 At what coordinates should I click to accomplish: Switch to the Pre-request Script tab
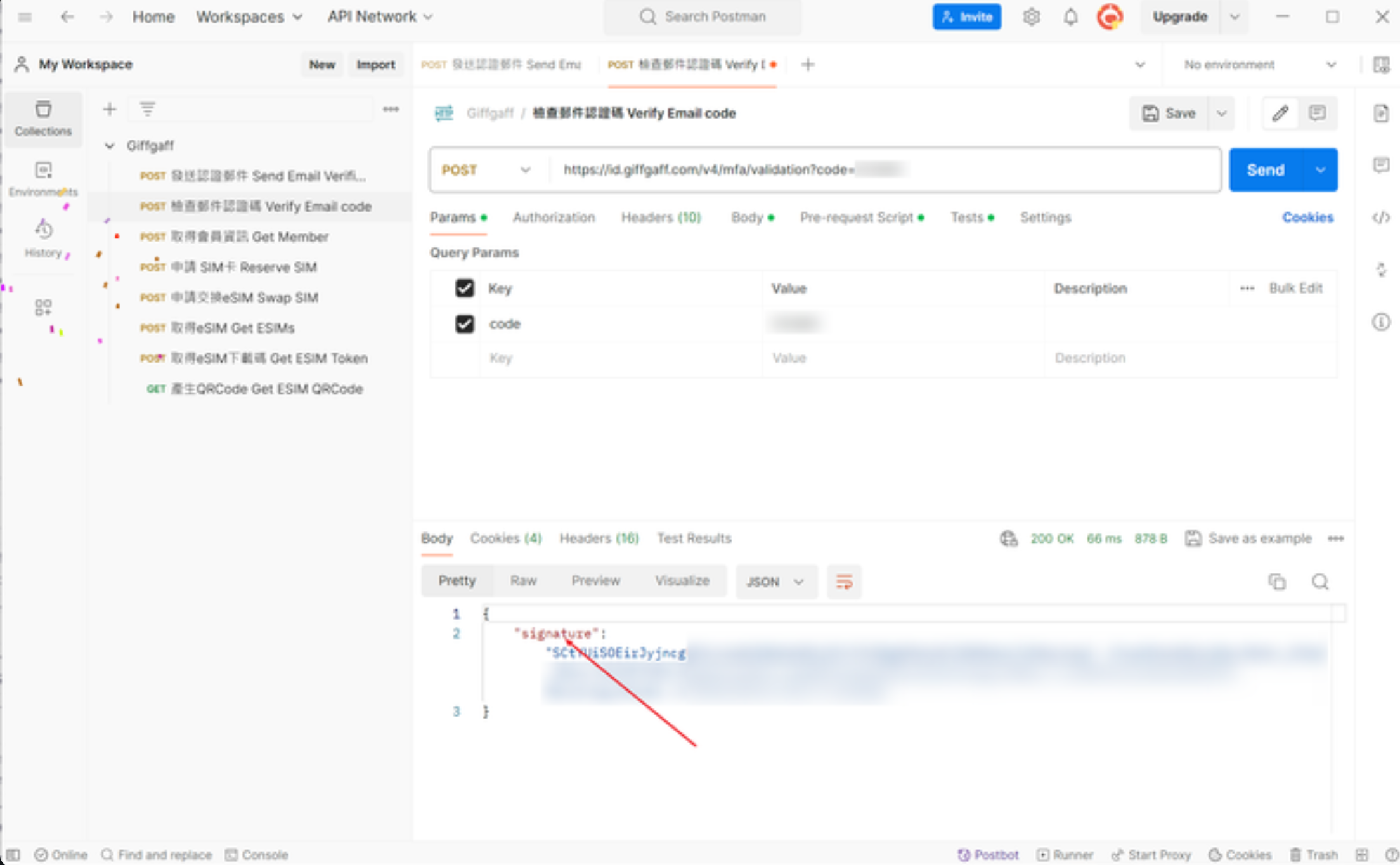coord(862,218)
